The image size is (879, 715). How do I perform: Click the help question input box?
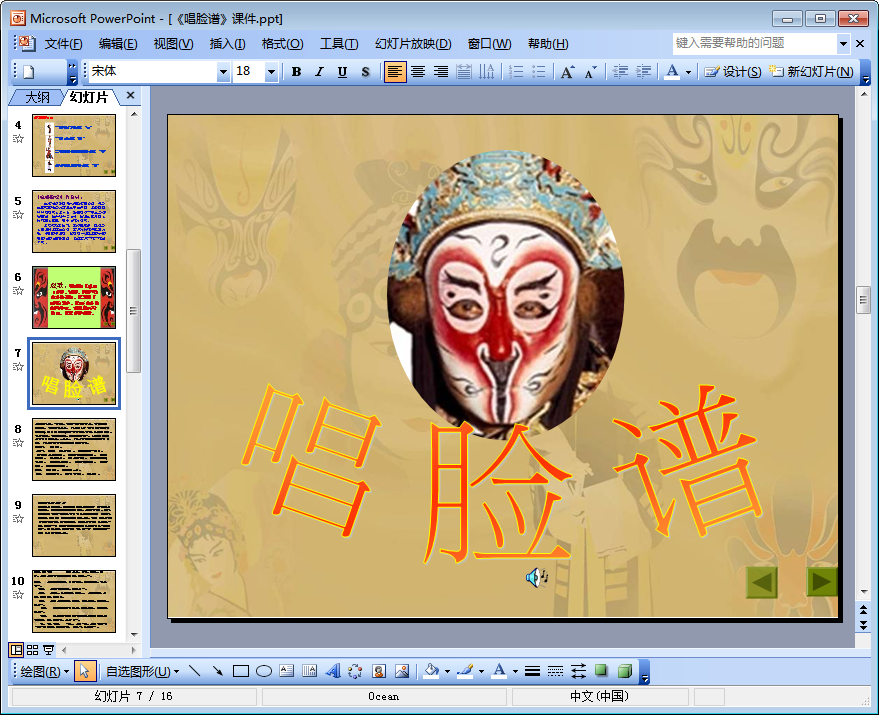[x=755, y=43]
